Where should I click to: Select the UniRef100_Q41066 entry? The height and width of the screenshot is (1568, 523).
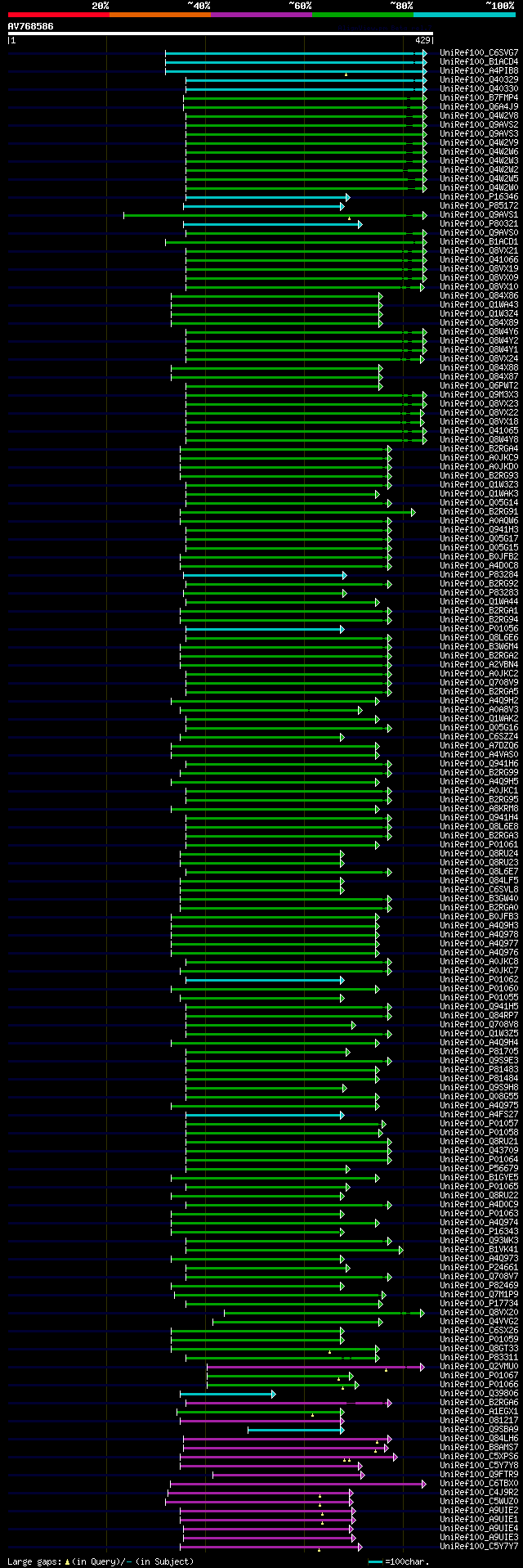(x=479, y=259)
